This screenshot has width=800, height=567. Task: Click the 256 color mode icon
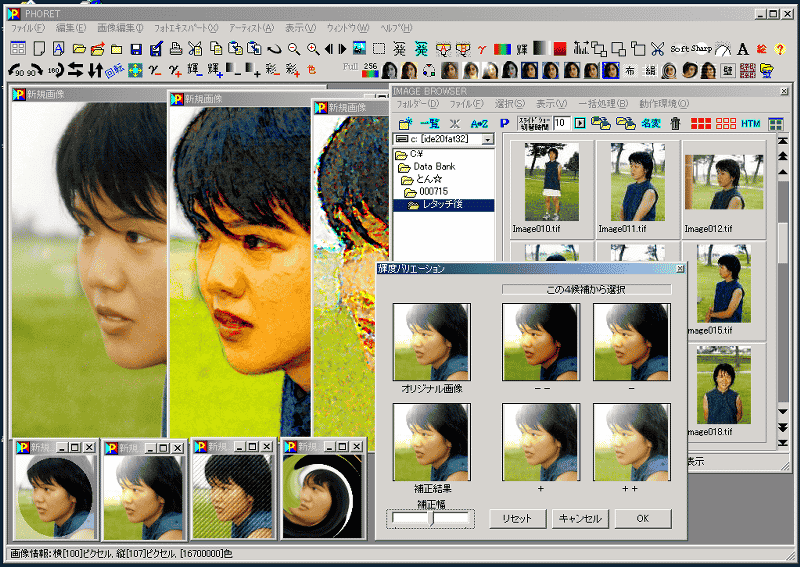370,70
